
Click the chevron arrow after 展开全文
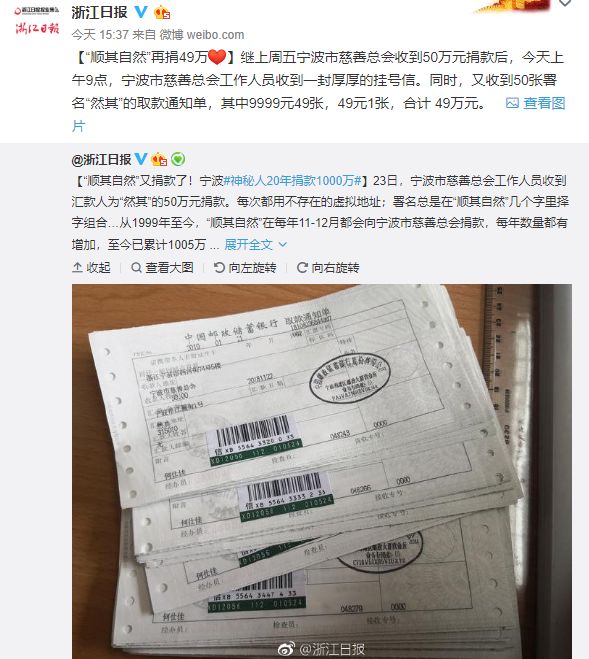tap(283, 244)
